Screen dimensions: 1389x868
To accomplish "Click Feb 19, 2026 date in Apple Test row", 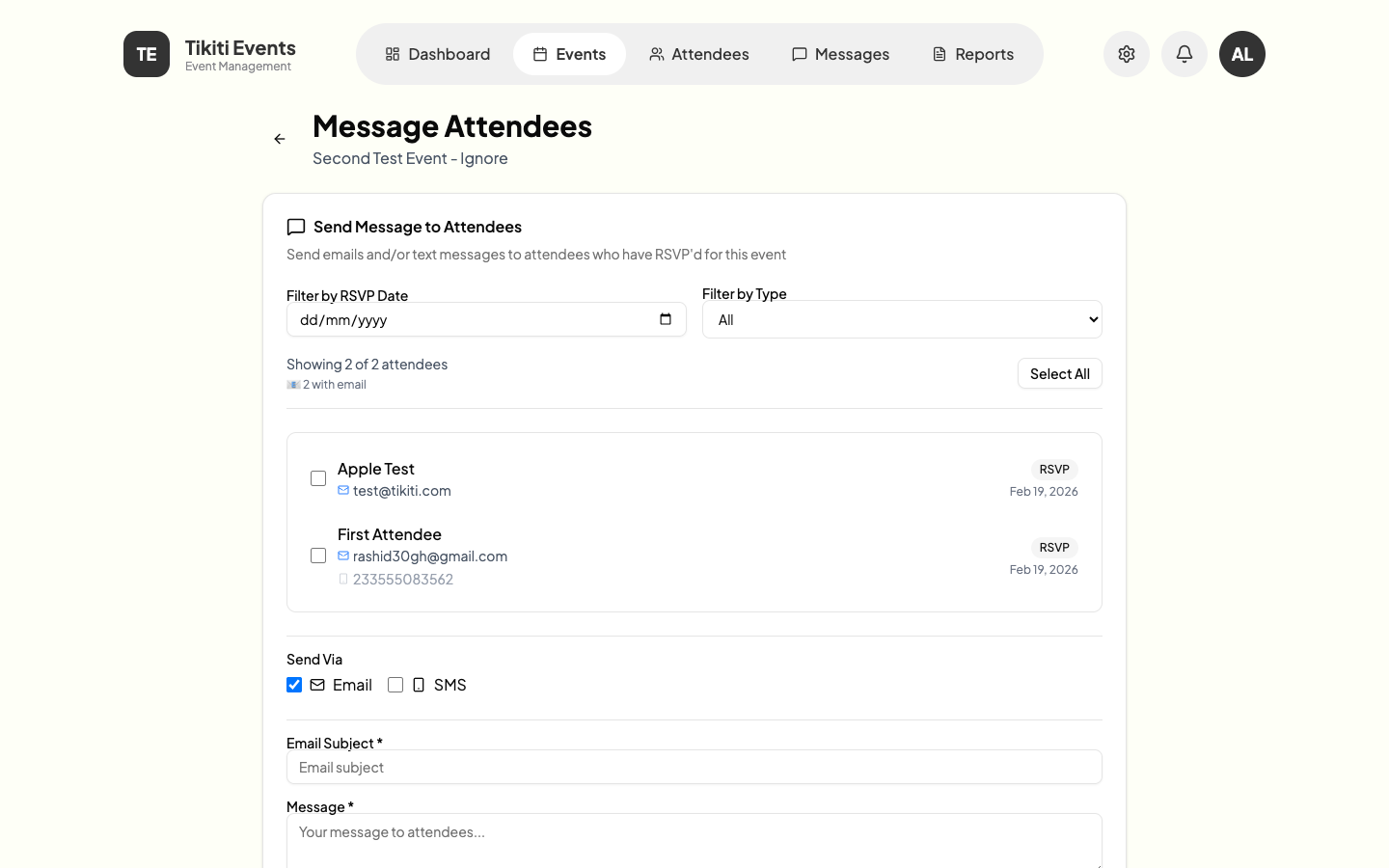I will click(1044, 491).
